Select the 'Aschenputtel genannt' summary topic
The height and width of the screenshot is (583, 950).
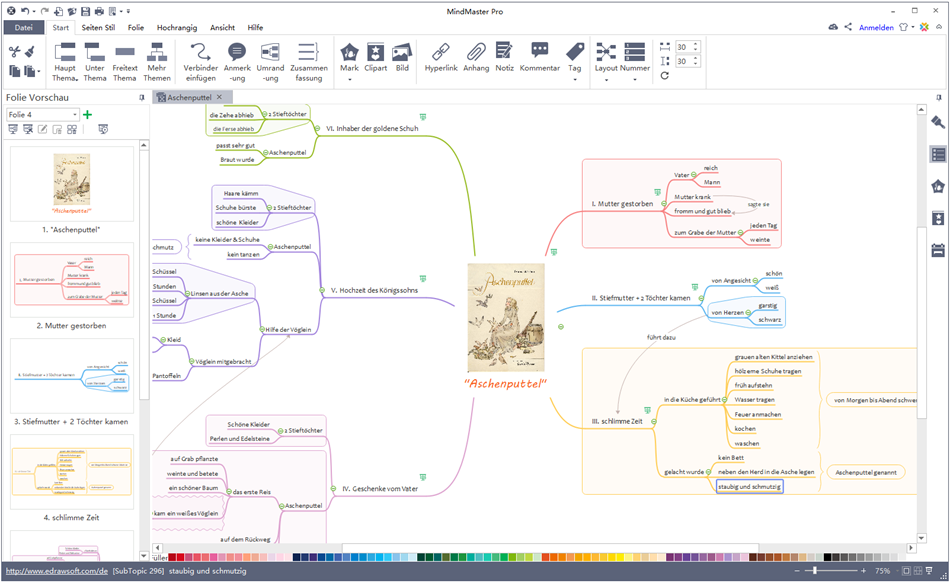866,472
